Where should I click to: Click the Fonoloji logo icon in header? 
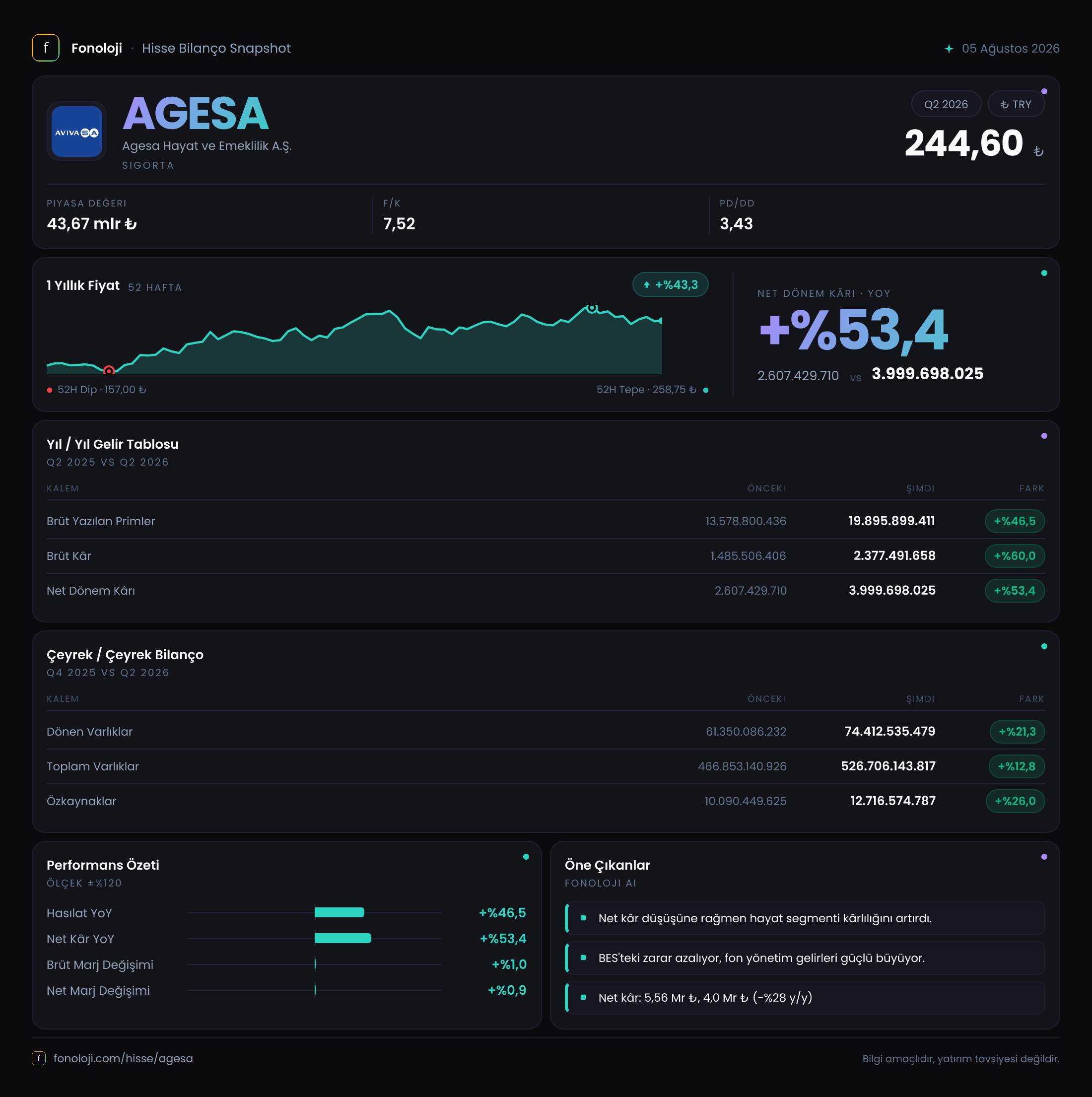tap(46, 48)
